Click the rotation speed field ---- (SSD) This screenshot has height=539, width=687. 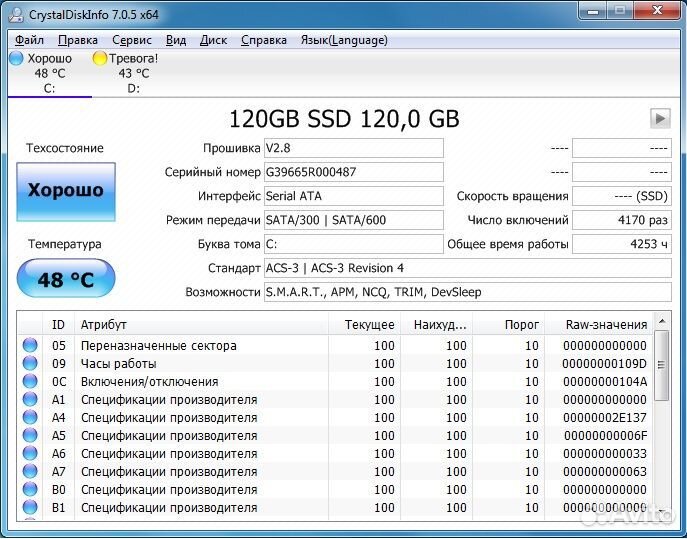click(622, 196)
